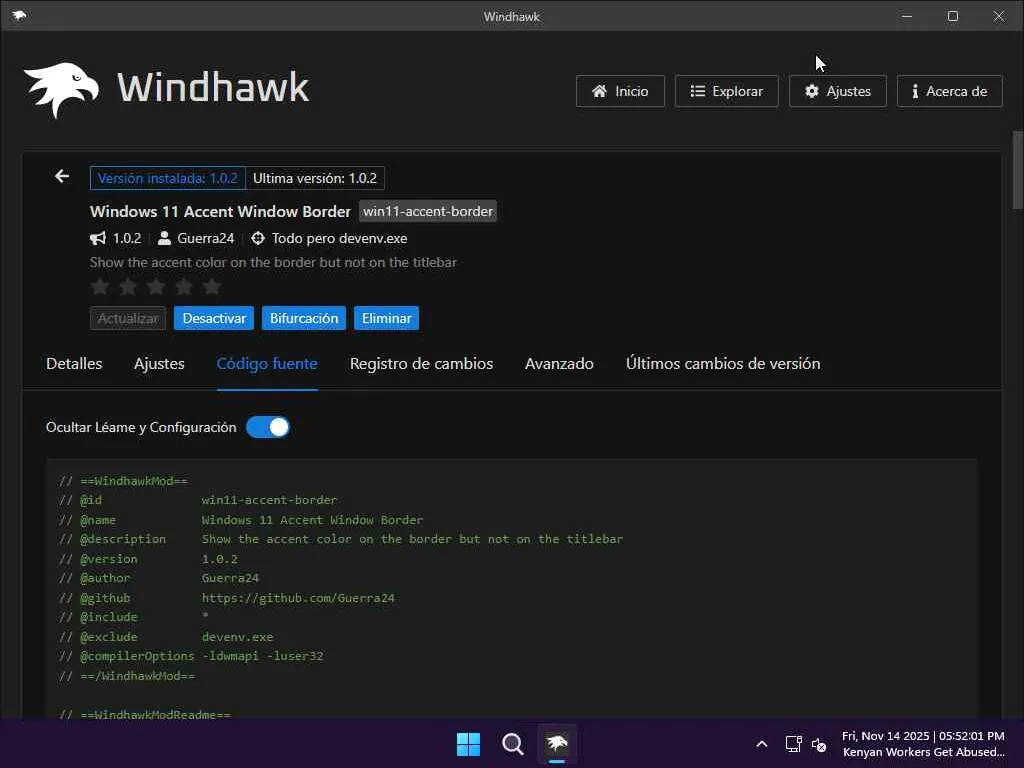Open the Detalles tab

[74, 364]
